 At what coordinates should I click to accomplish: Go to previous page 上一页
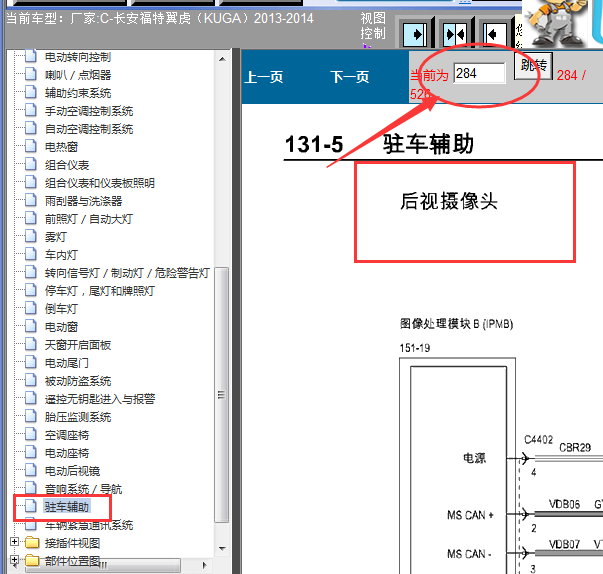(264, 77)
